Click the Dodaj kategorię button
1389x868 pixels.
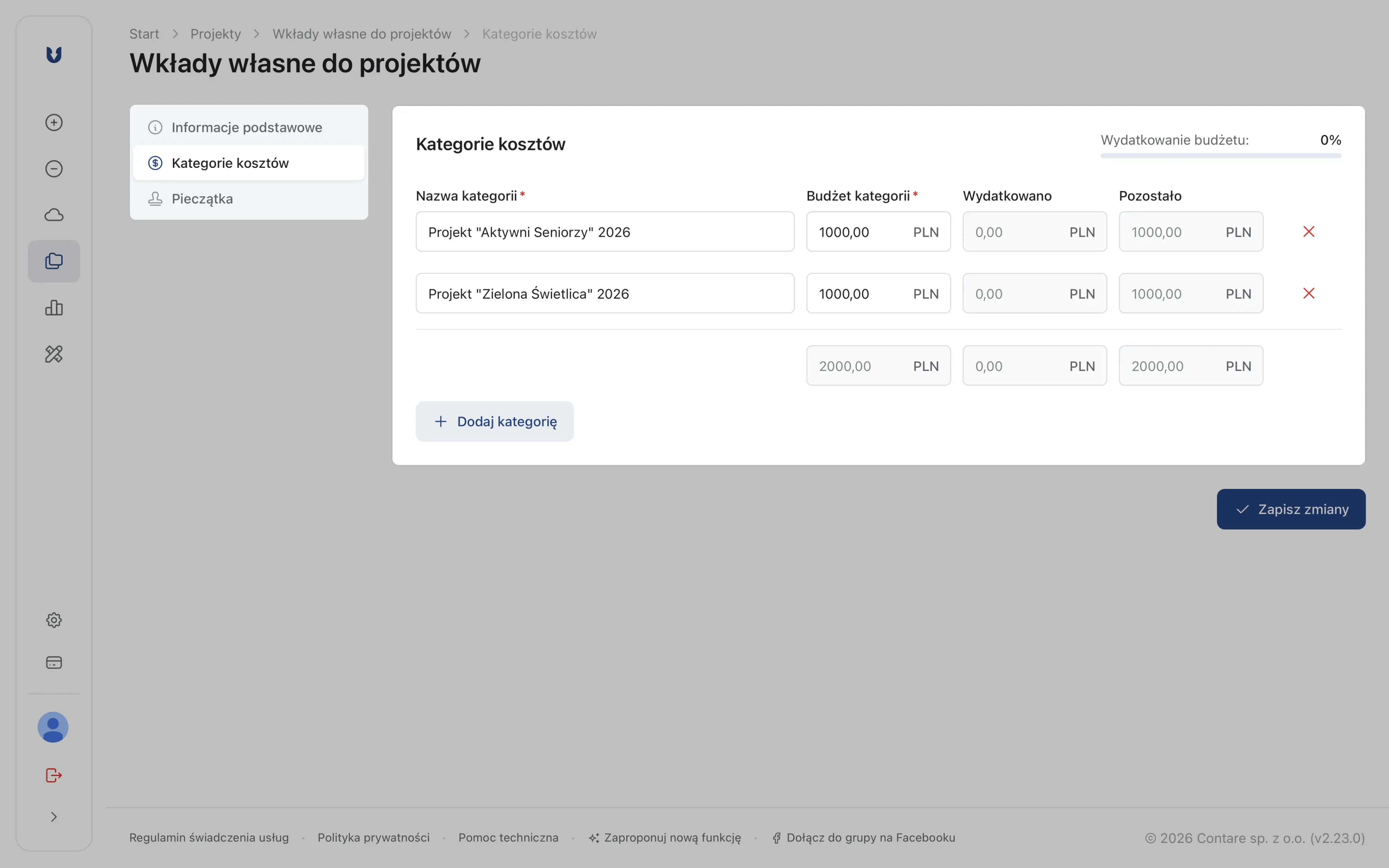[x=495, y=421]
